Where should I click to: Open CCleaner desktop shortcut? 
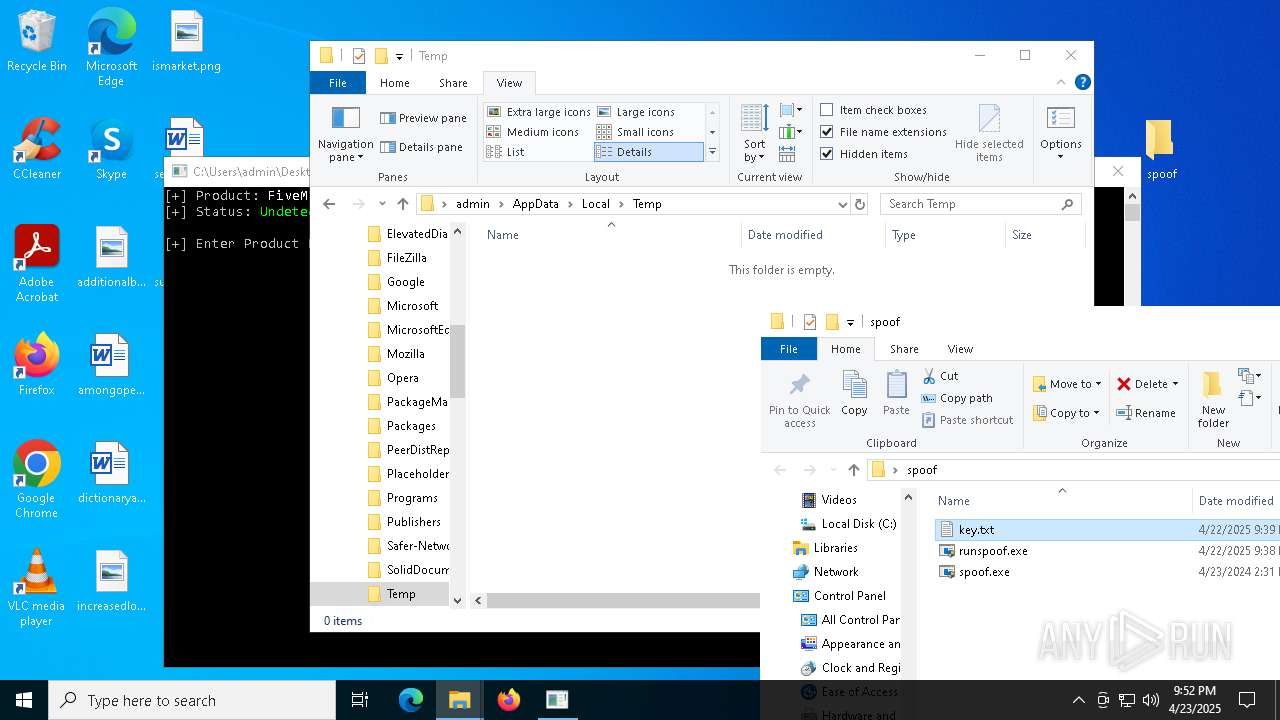coord(37,149)
